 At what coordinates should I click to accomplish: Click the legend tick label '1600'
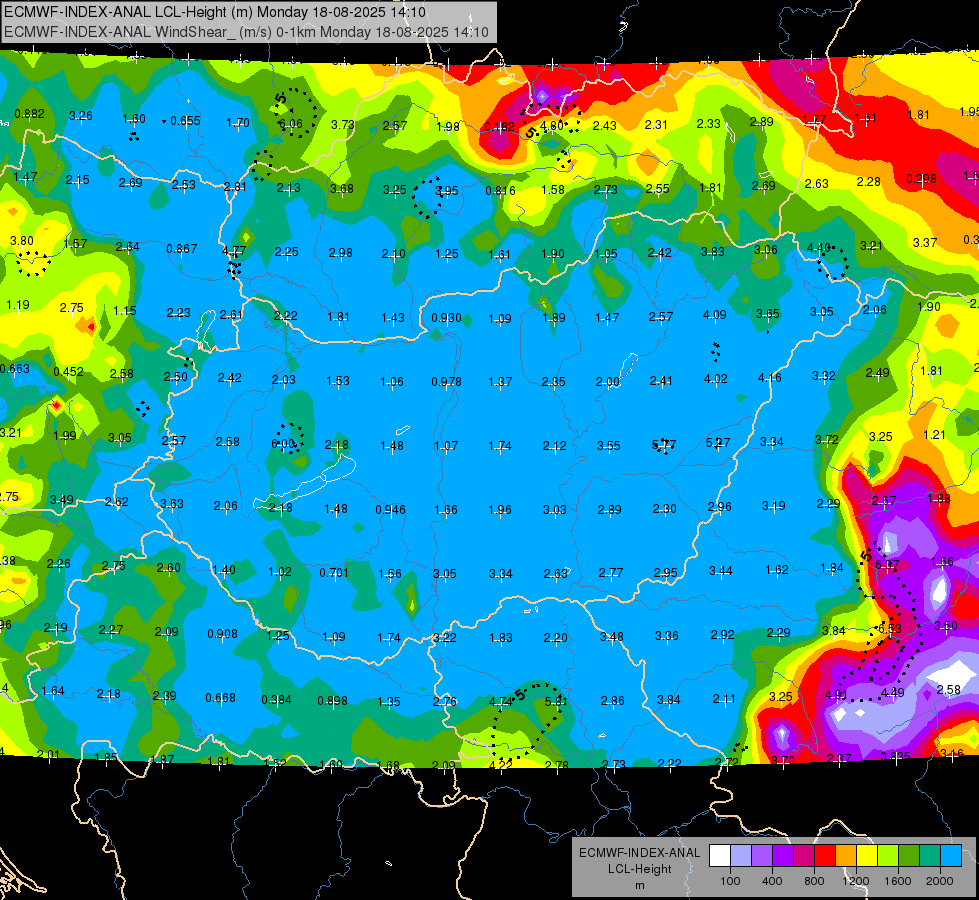tap(898, 881)
